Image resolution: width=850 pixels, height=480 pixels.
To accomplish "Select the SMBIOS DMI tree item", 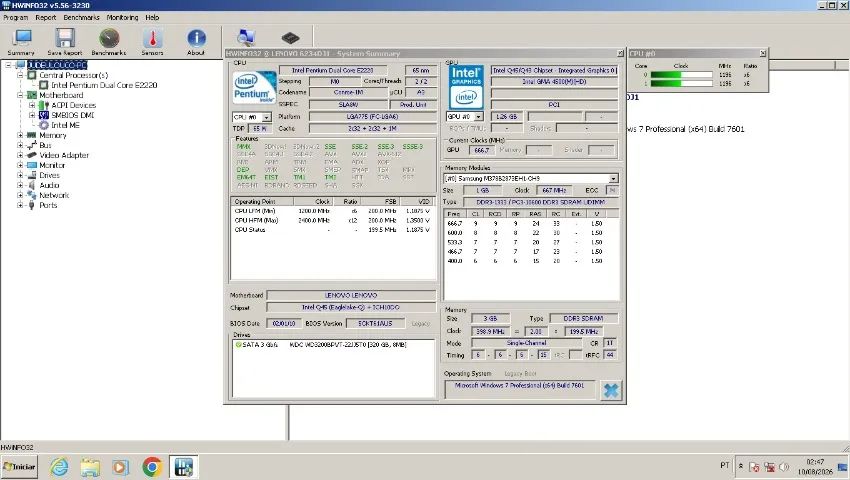I will (x=73, y=115).
